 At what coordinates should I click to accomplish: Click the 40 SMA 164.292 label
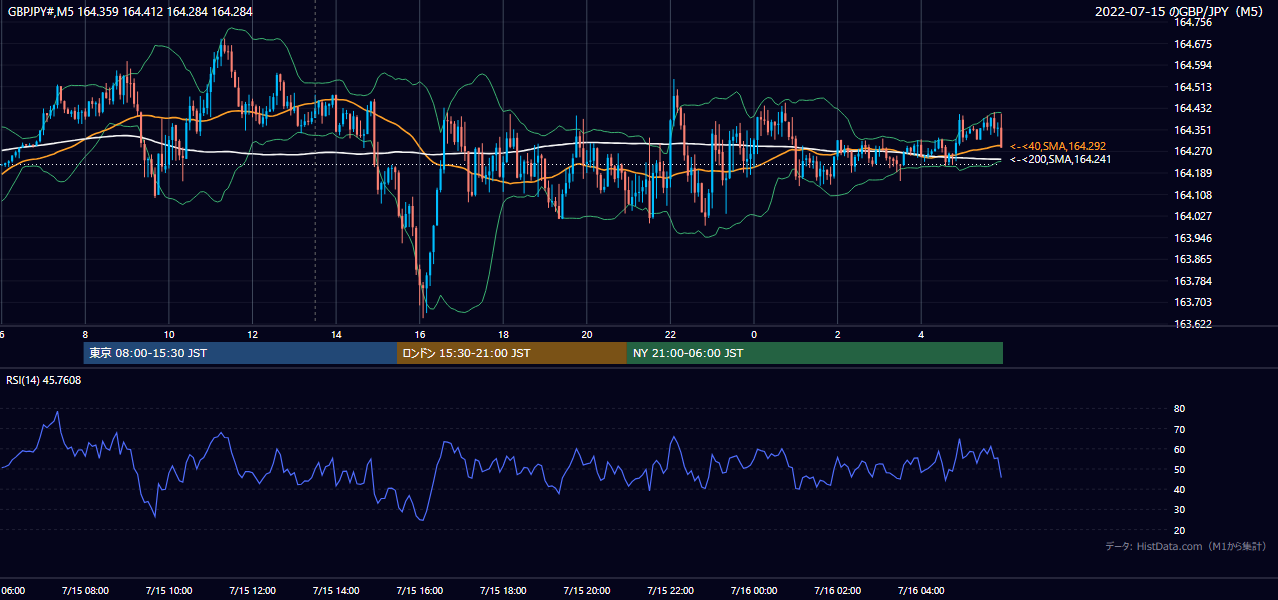[x=1057, y=146]
